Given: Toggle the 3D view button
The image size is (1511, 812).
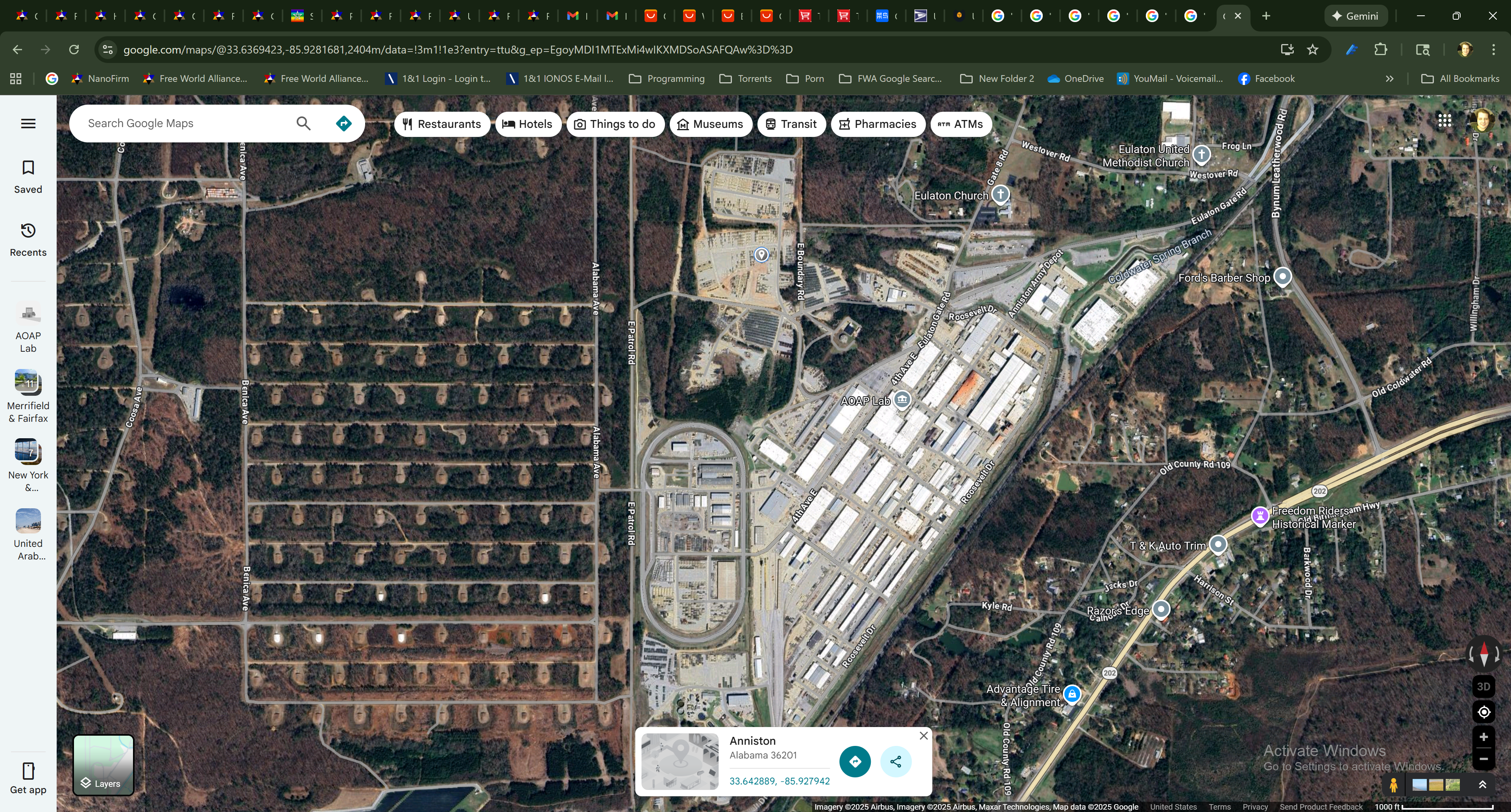Looking at the screenshot, I should (1483, 687).
